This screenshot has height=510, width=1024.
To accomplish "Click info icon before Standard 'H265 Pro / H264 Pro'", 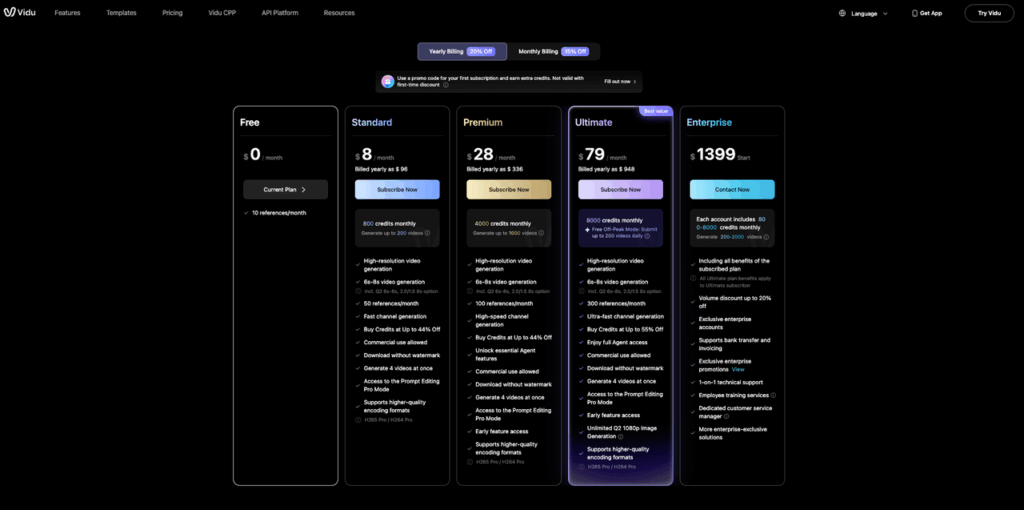I will click(358, 420).
